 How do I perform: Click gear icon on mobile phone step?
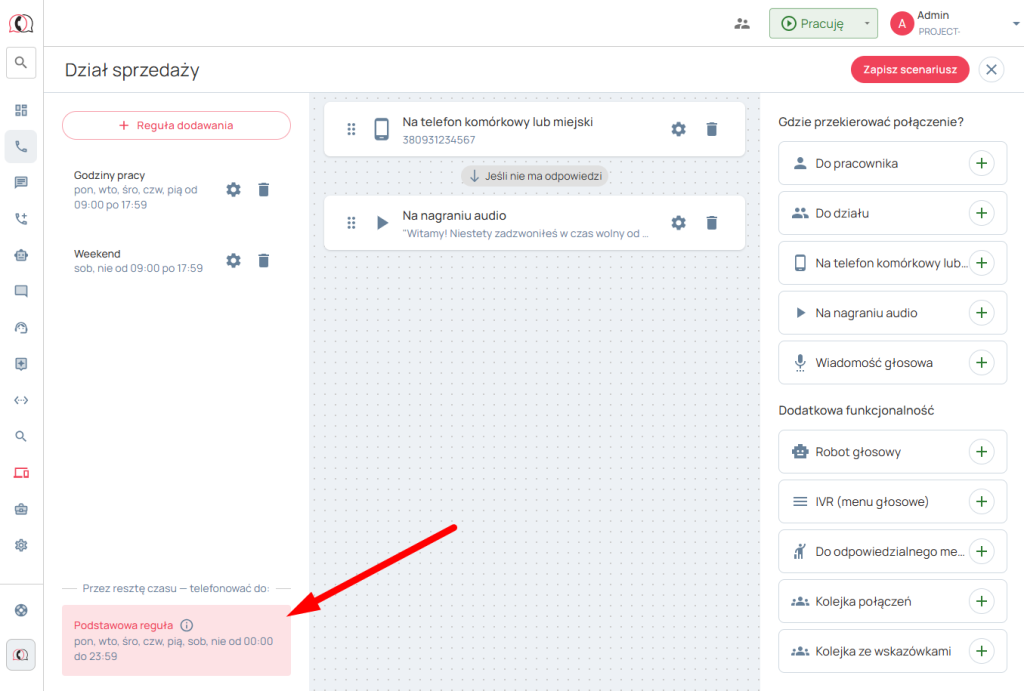(x=678, y=129)
